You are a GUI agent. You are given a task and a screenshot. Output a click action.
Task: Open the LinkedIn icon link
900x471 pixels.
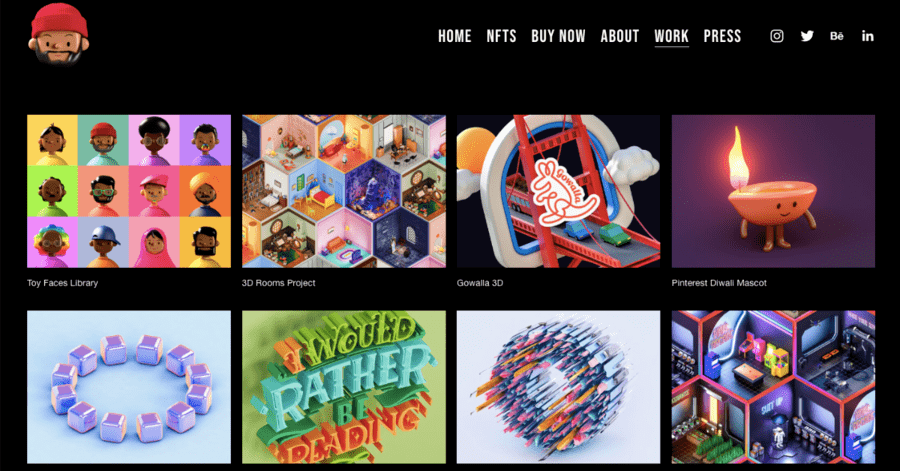coord(867,36)
